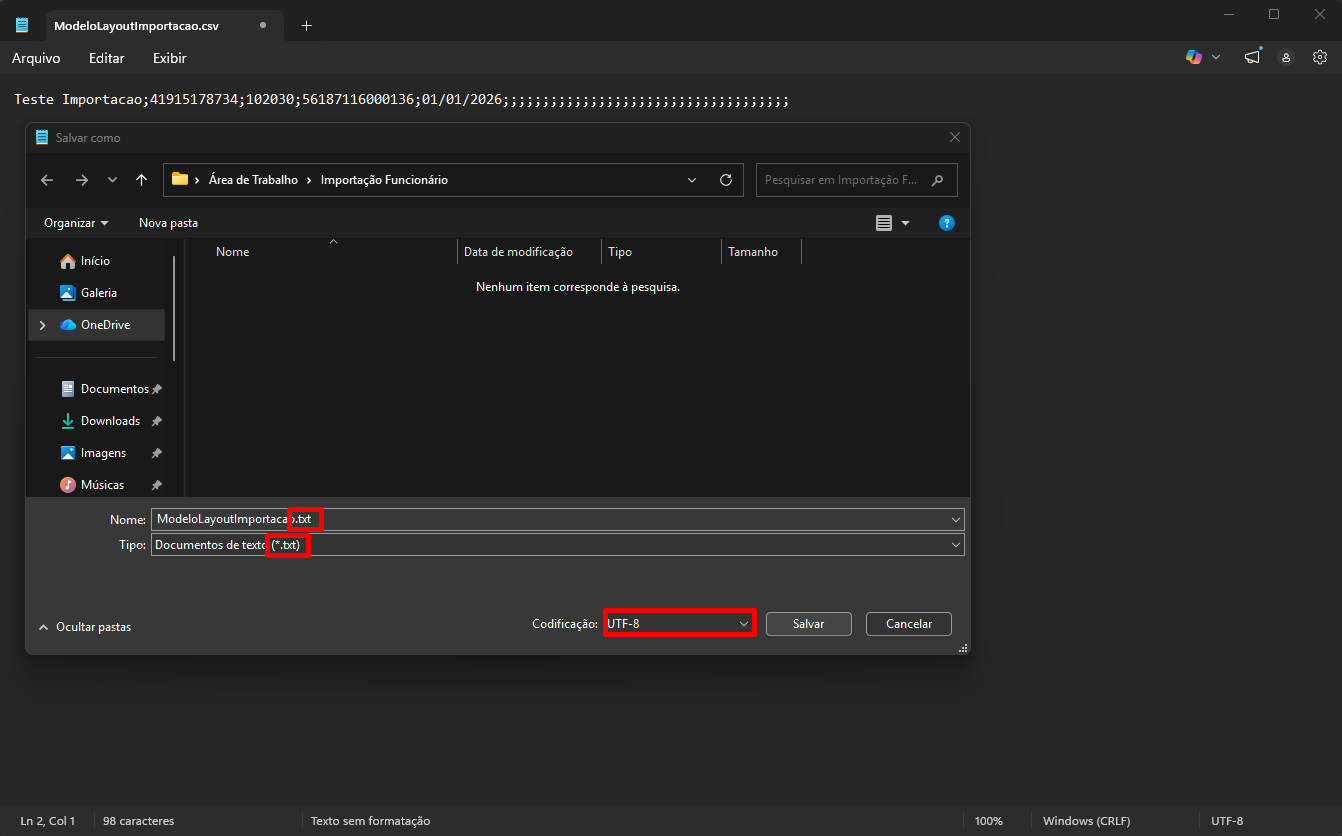Viewport: 1342px width, 836px height.
Task: Click Importação Funcionário breadcrumb
Action: coord(384,180)
